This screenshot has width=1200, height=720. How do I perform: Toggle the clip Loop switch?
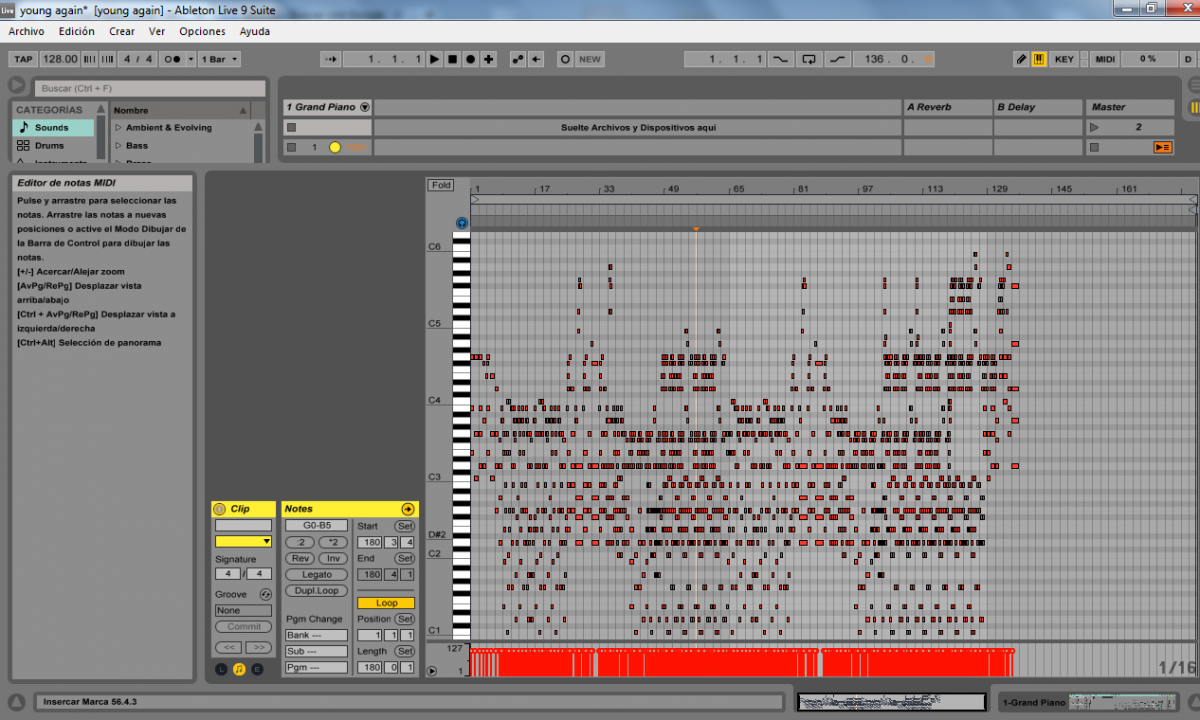click(x=386, y=603)
